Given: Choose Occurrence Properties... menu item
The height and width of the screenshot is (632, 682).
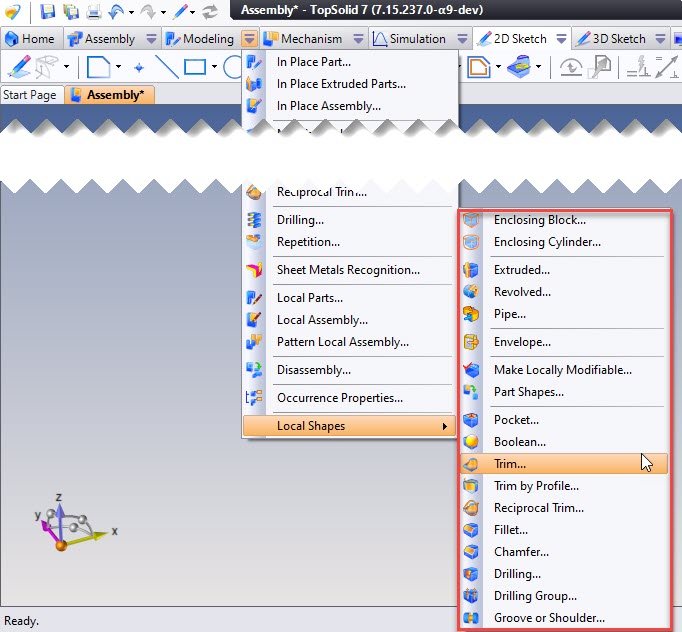Looking at the screenshot, I should [x=350, y=398].
